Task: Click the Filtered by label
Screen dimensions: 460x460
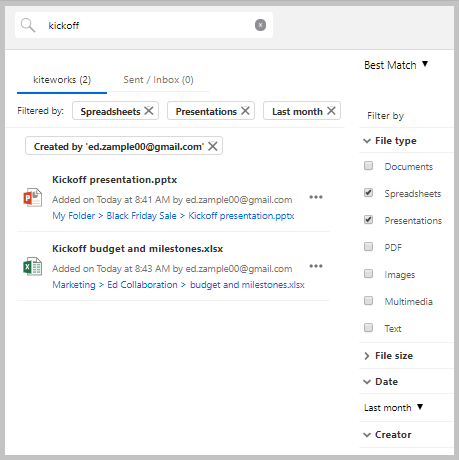Action: [40, 111]
